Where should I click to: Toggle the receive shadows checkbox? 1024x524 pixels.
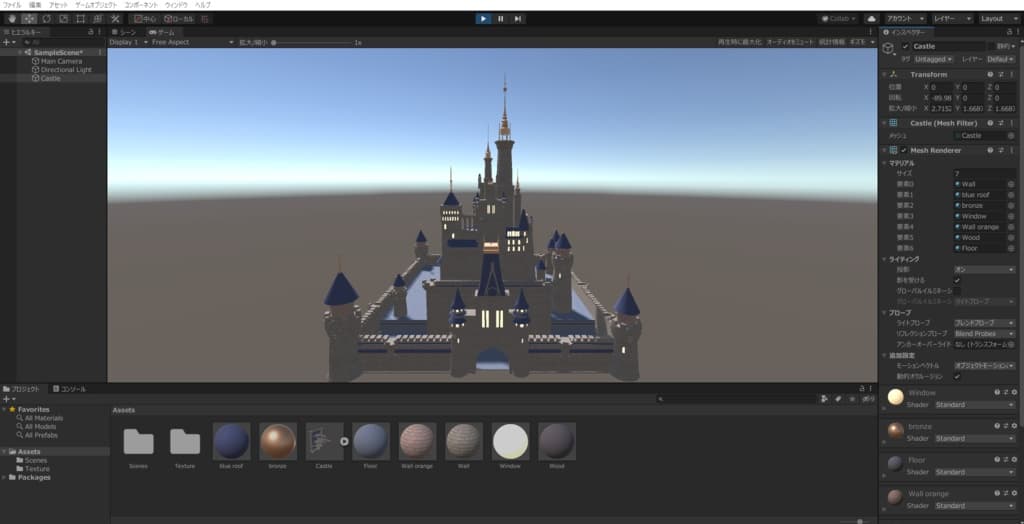pyautogui.click(x=957, y=280)
